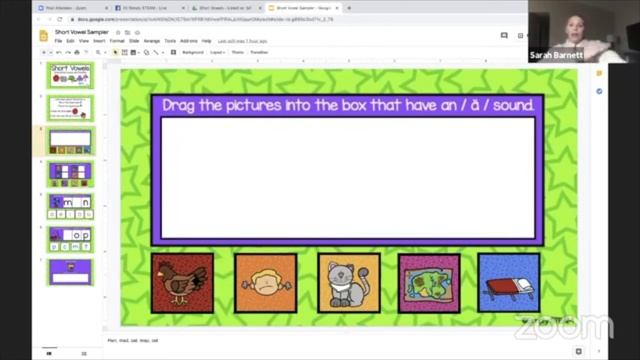
Task: Select the line tool icon
Action: pos(156,52)
